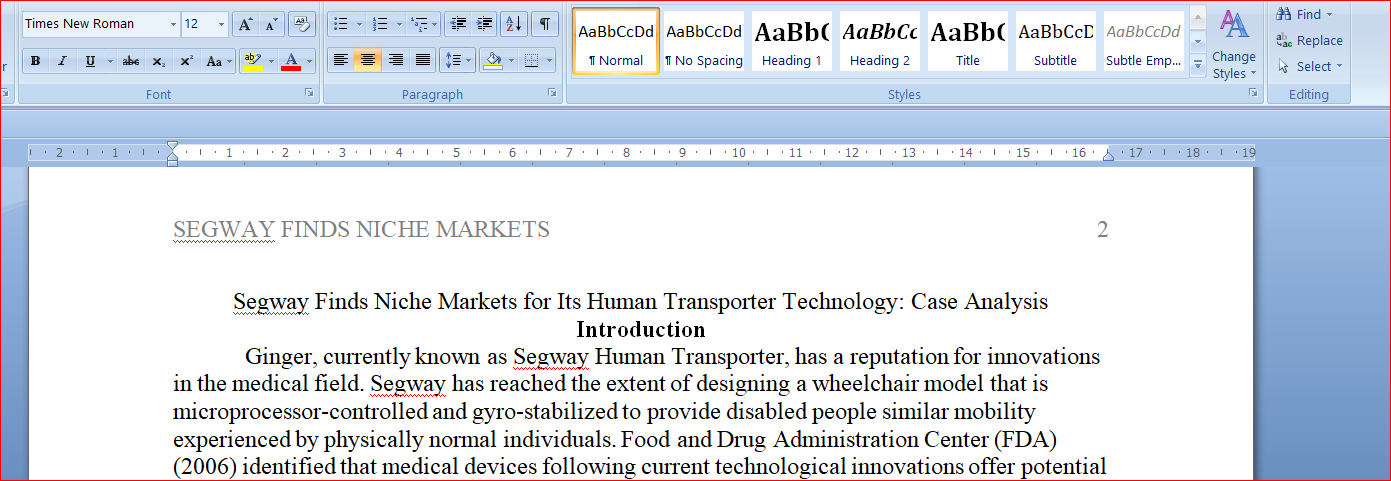
Task: Align text to the left
Action: pos(341,61)
